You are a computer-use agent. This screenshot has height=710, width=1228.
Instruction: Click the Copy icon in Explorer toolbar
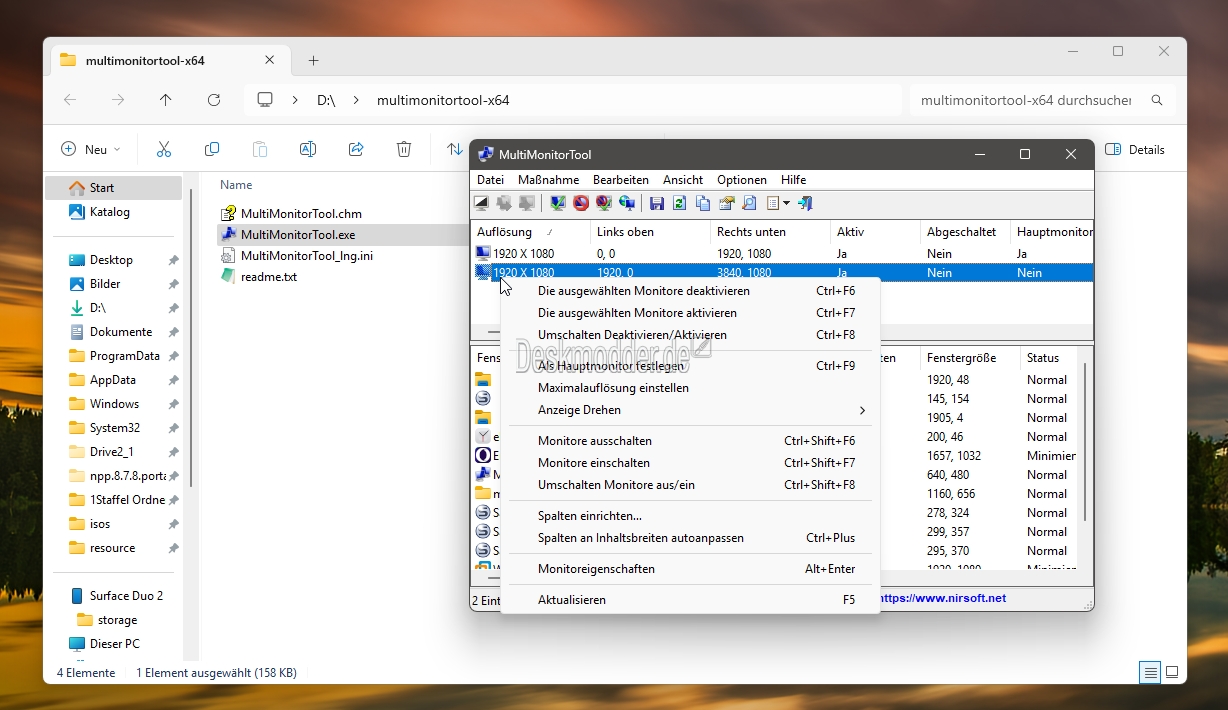point(212,149)
